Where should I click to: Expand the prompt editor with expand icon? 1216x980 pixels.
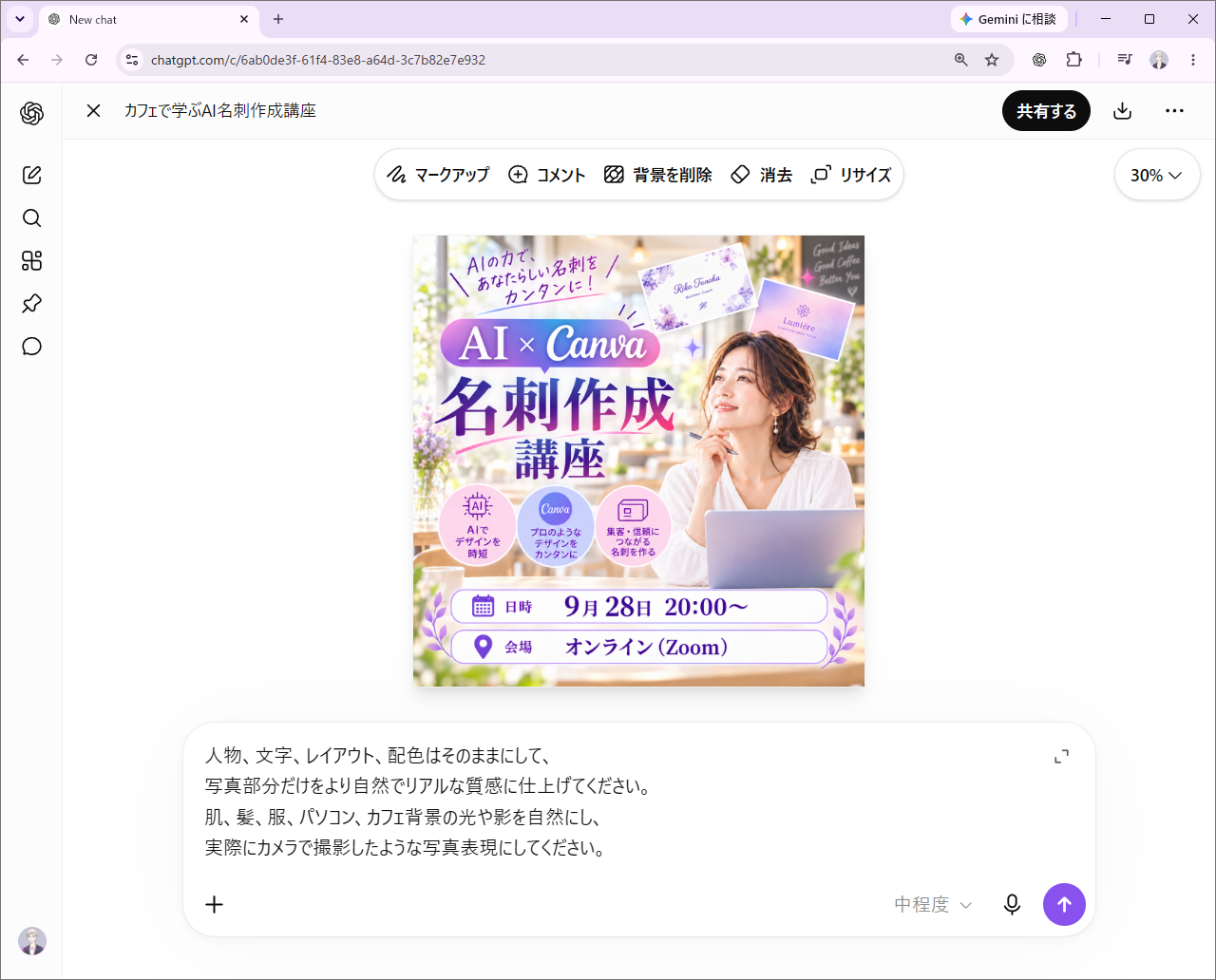tap(1061, 757)
